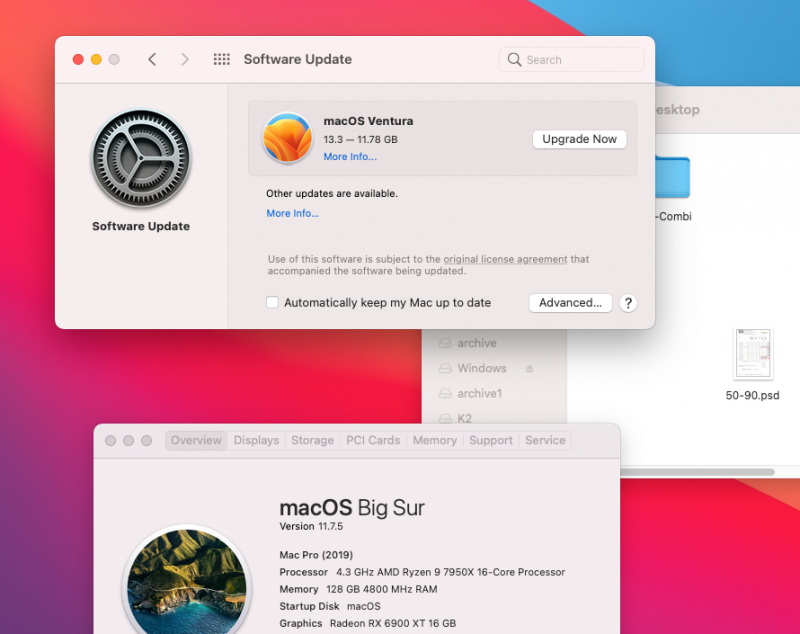
Task: Select K2 drive in Finder sidebar
Action: click(455, 418)
